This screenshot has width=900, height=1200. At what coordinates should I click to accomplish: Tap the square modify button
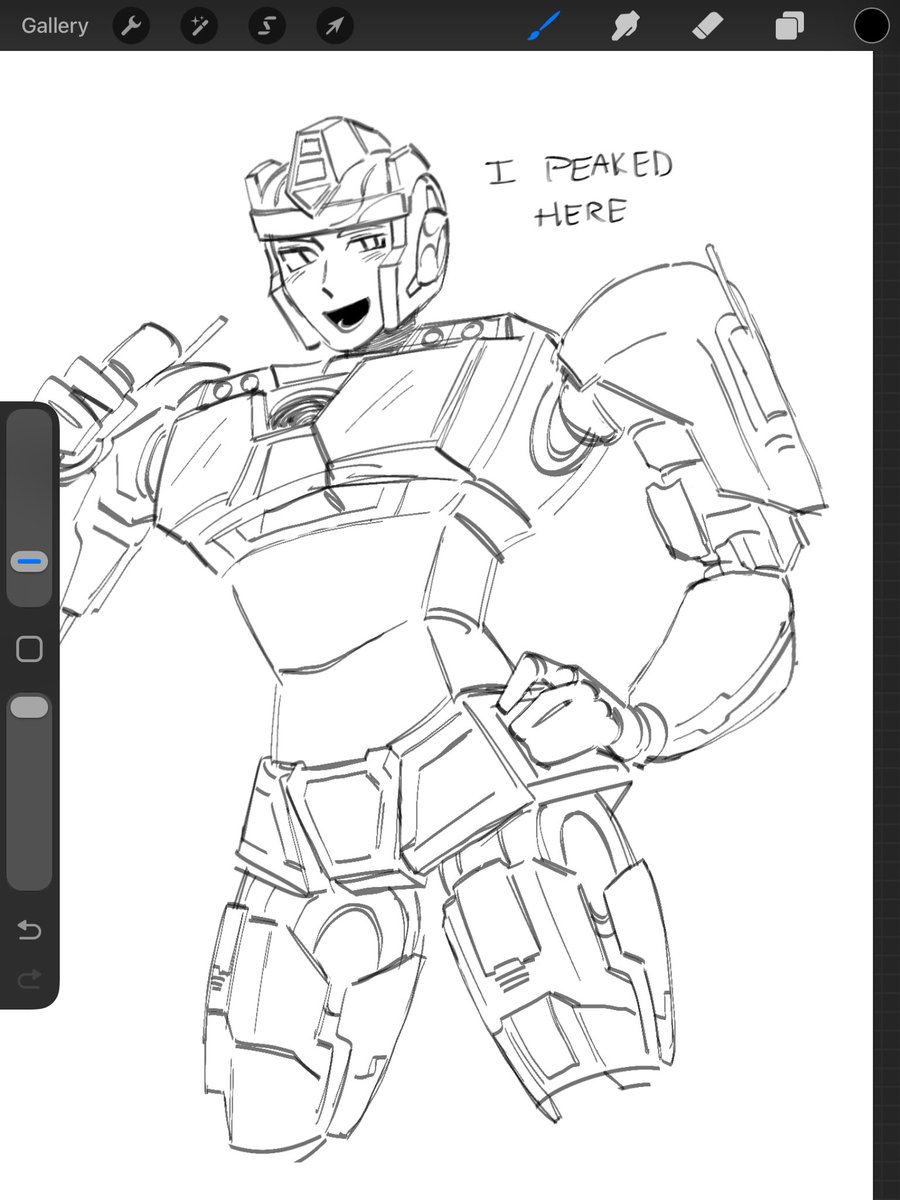[x=29, y=649]
